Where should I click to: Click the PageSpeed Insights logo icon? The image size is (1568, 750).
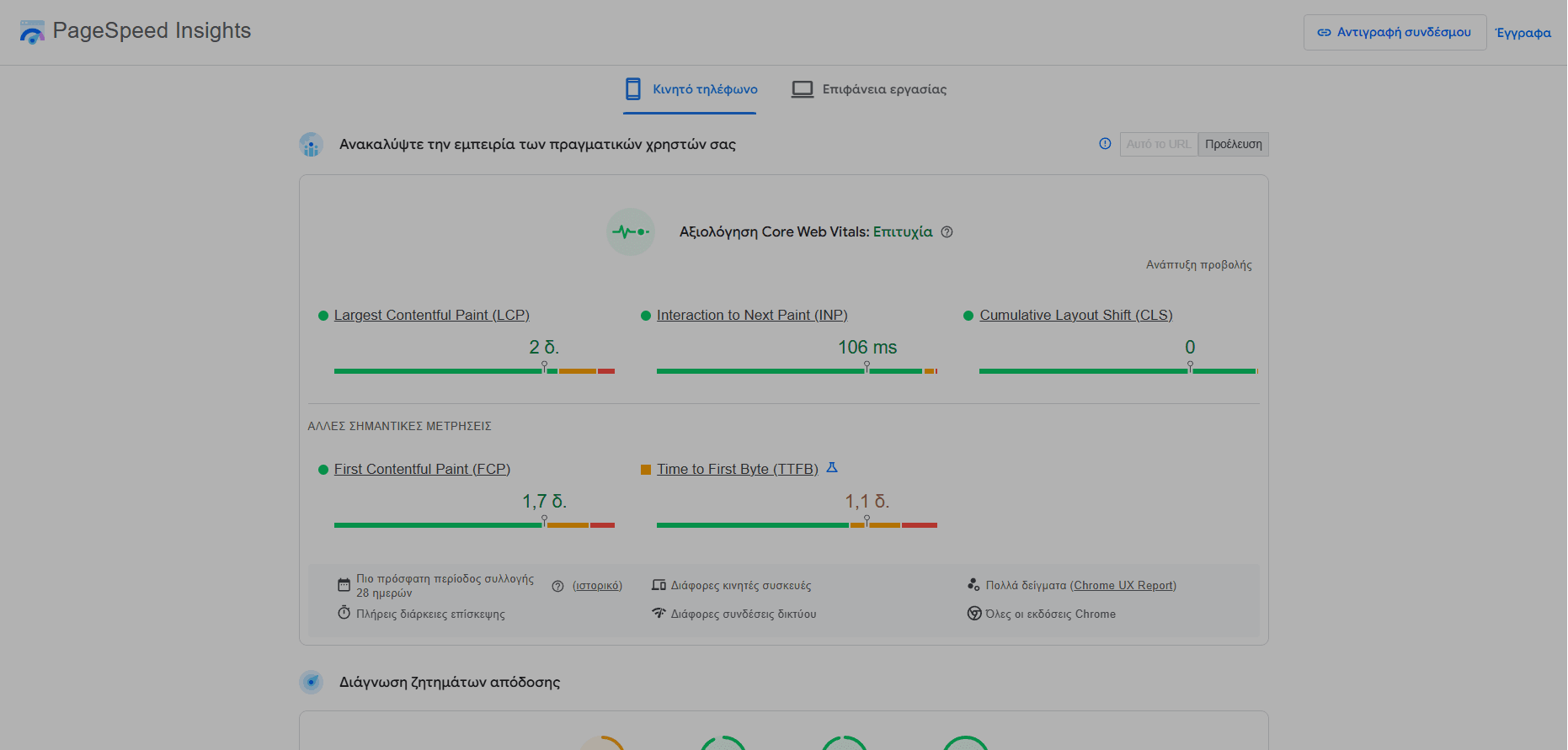point(32,32)
